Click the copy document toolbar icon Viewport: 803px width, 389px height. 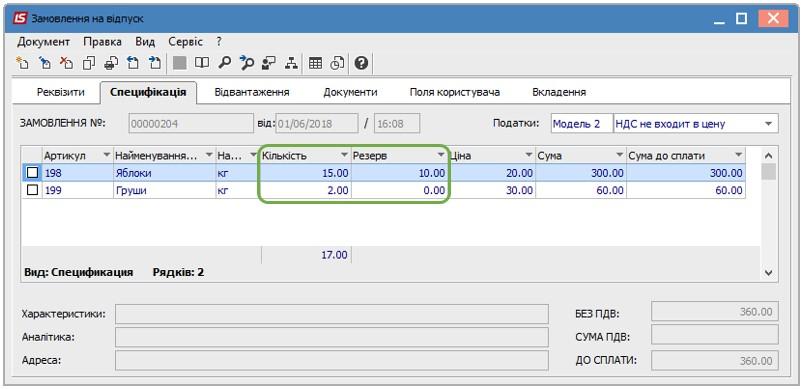pyautogui.click(x=89, y=63)
